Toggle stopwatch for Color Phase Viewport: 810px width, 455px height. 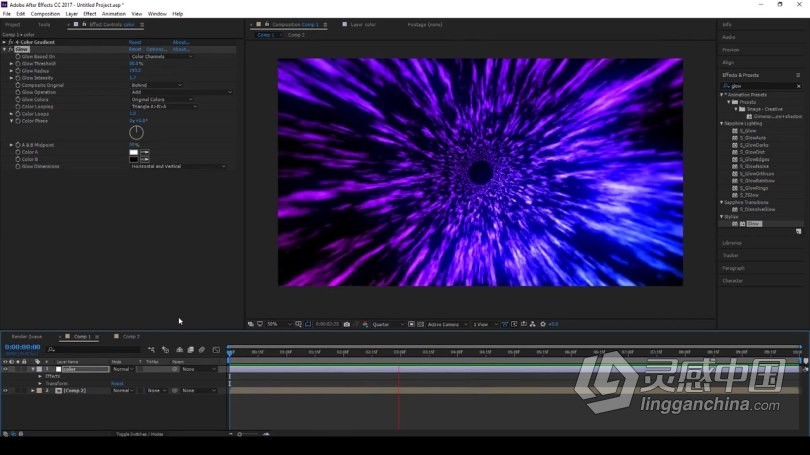click(x=18, y=121)
